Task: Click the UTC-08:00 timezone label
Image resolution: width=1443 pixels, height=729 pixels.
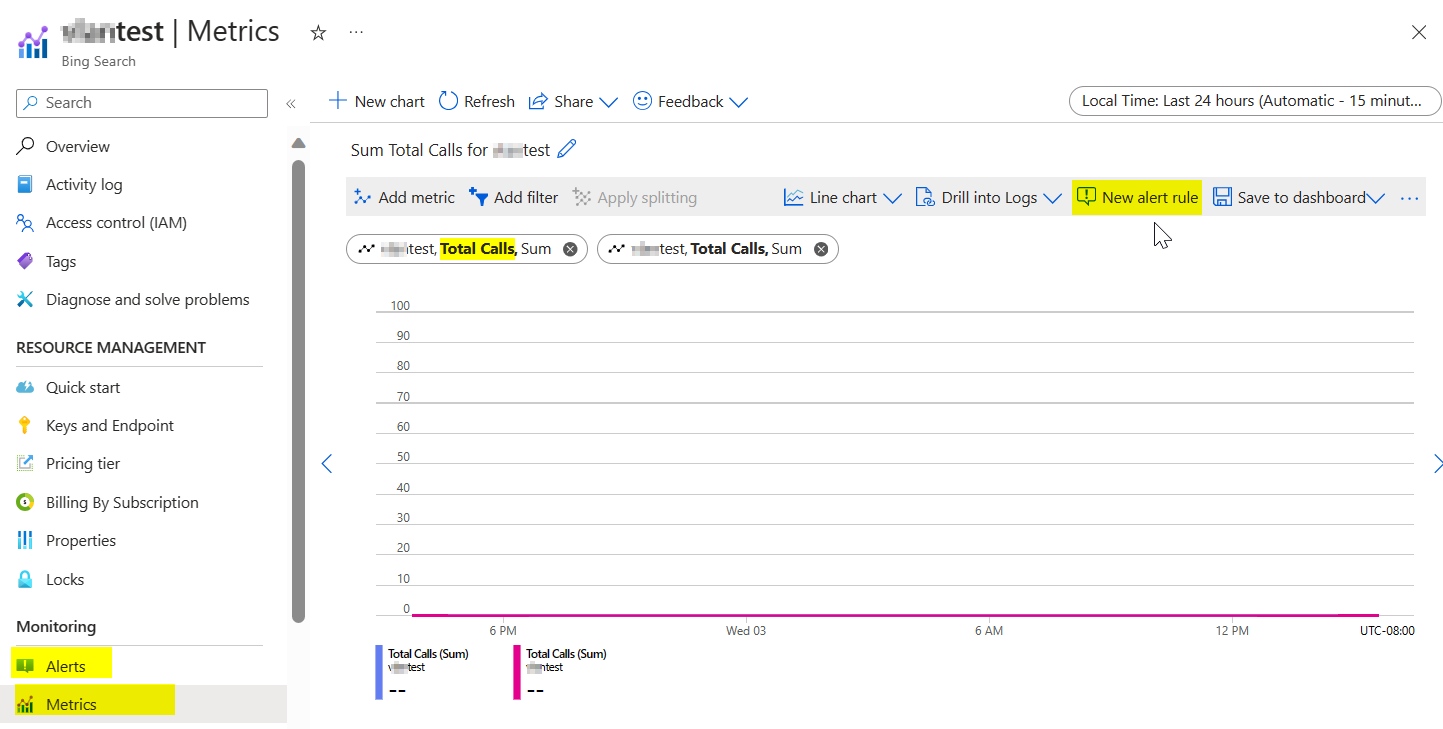Action: coord(1387,630)
